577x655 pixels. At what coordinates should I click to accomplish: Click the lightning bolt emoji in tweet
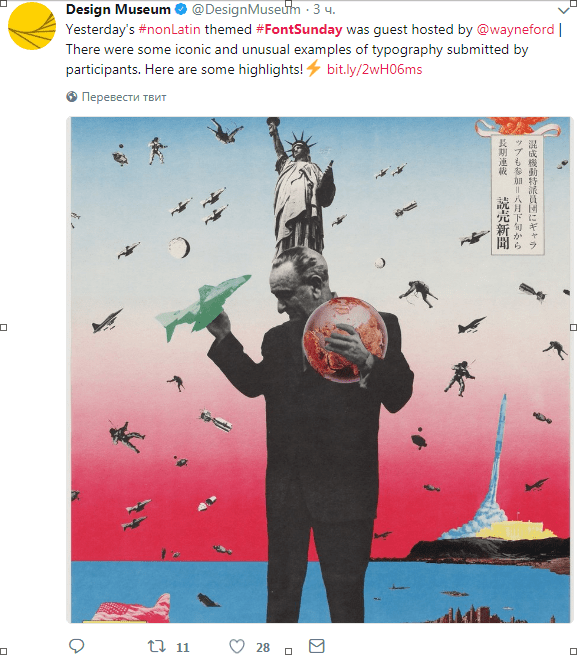tap(314, 68)
